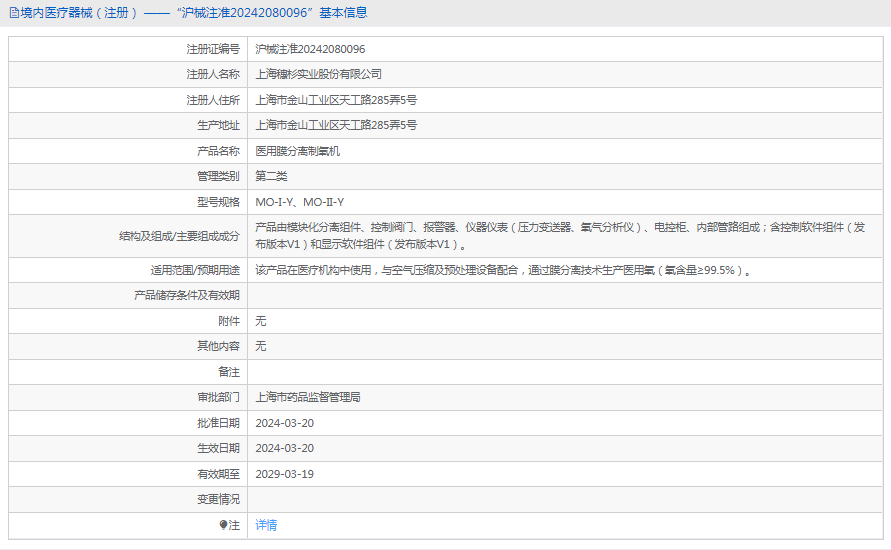The width and height of the screenshot is (891, 550).
Task: Click the 型号规格 label
Action: pos(218,202)
